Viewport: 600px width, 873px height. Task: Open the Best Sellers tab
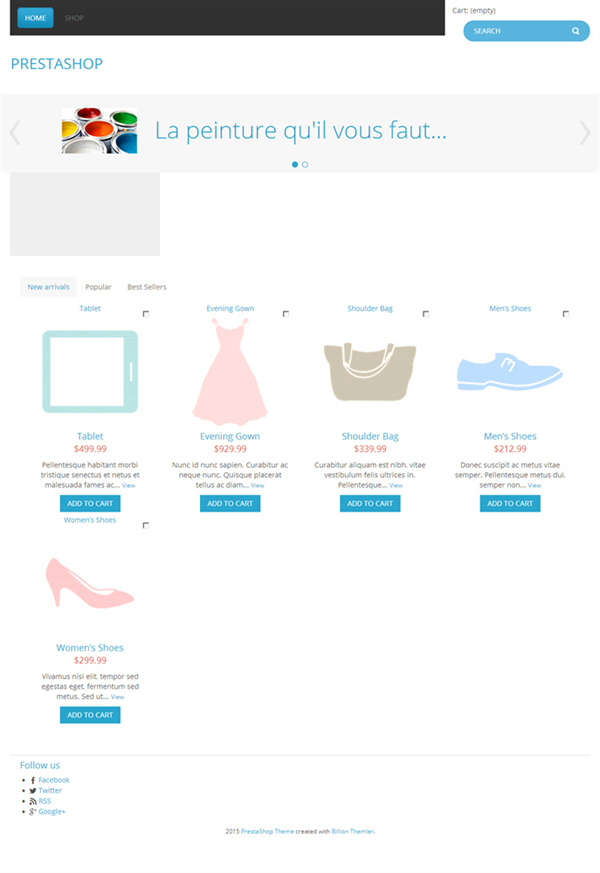point(146,287)
